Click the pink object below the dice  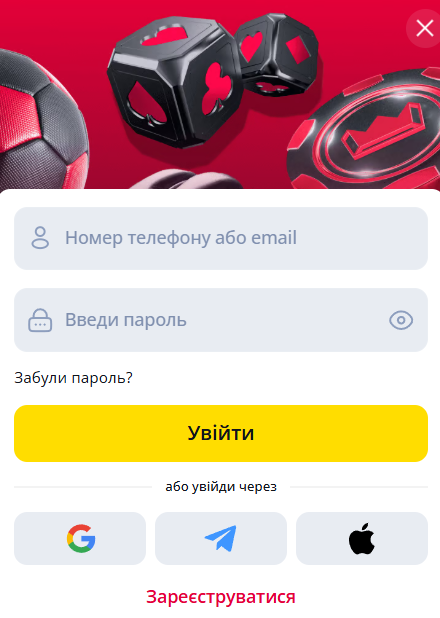pos(185,180)
